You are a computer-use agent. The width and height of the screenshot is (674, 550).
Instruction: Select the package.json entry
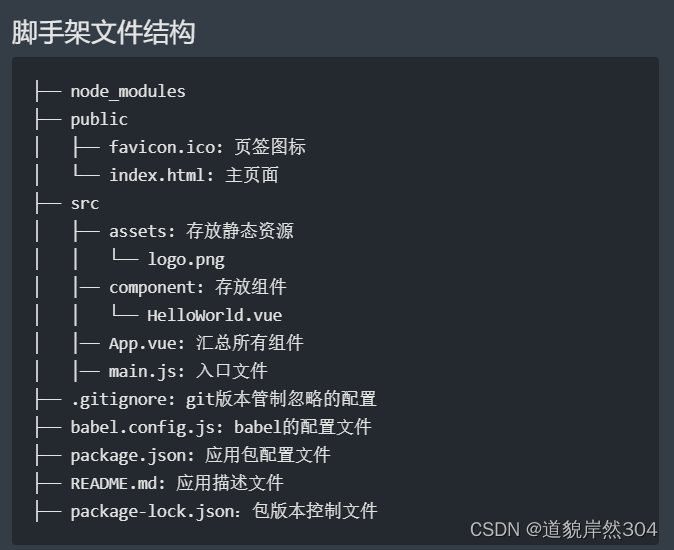click(128, 455)
